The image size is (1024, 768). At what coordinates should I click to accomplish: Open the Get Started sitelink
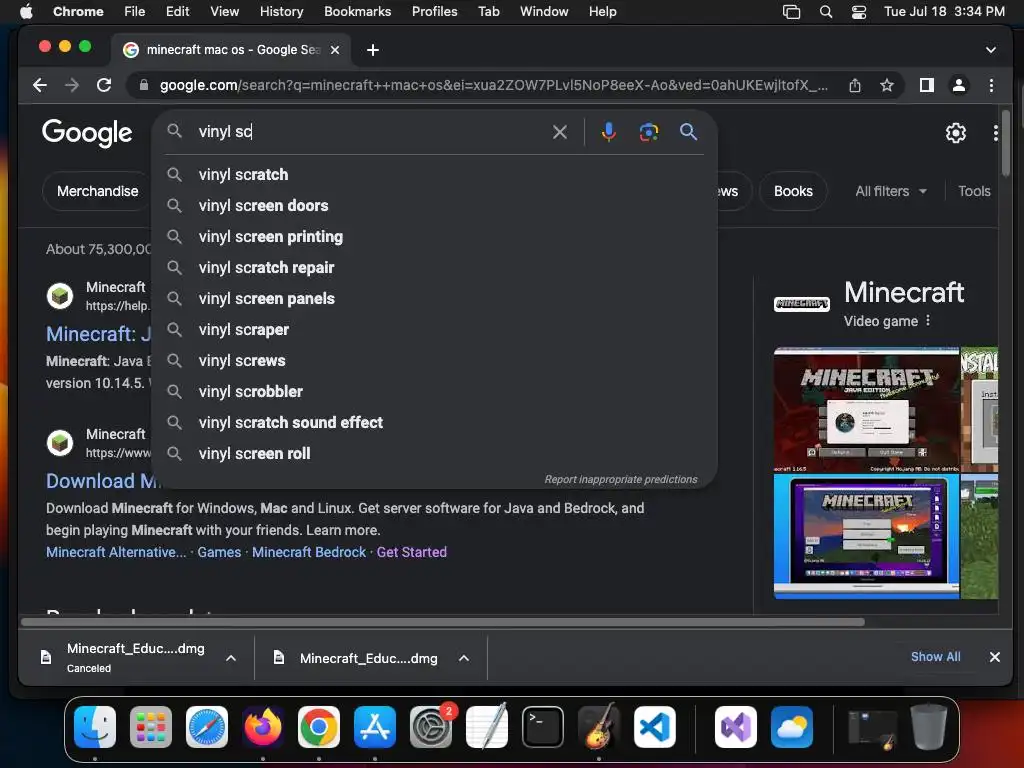click(x=411, y=552)
